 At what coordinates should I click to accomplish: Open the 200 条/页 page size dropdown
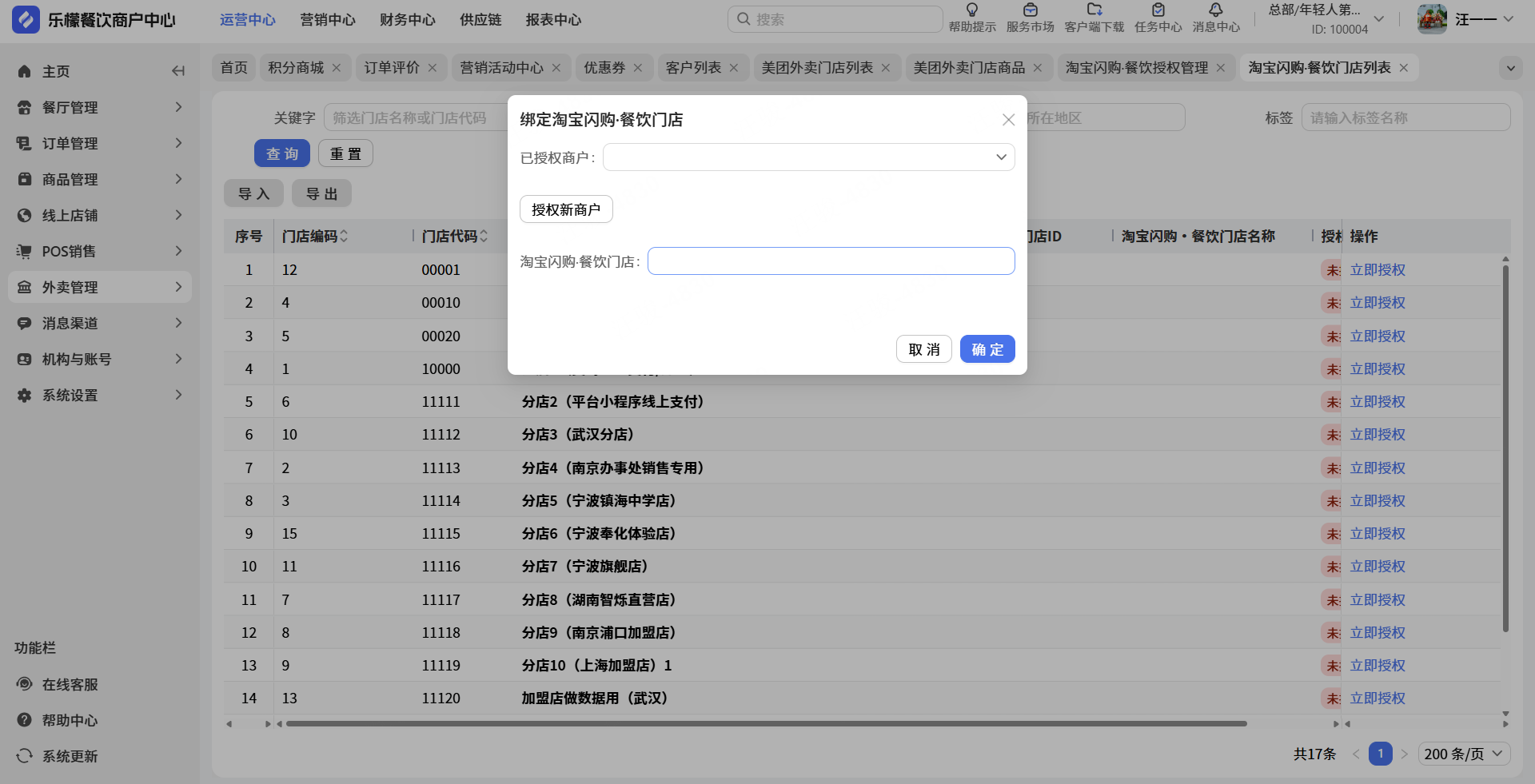click(1463, 754)
